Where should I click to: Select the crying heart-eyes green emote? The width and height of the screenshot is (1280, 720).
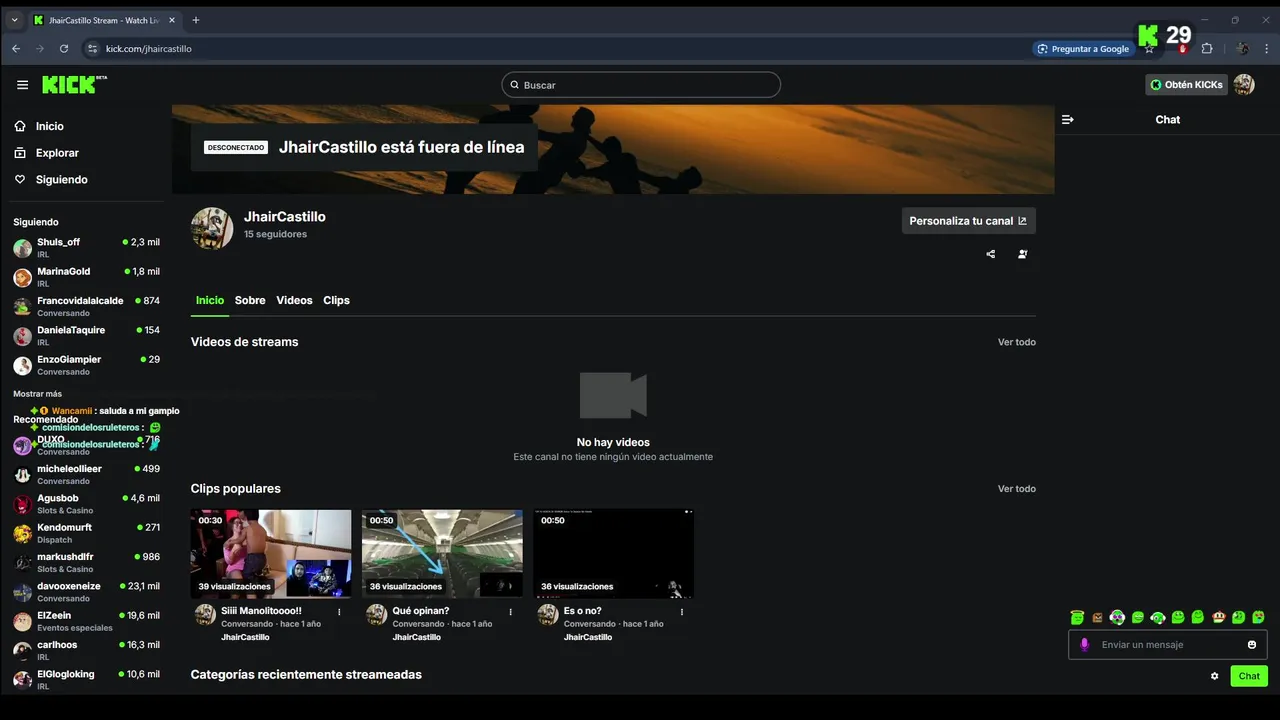[x=1258, y=617]
